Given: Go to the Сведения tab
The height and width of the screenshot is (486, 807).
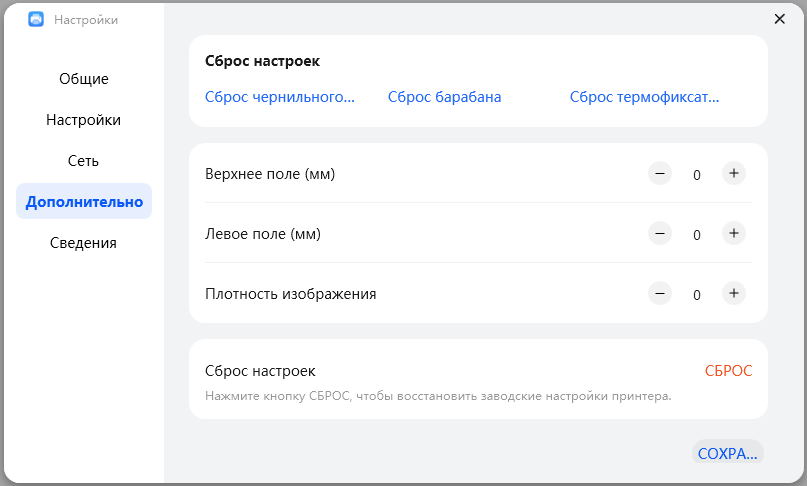Looking at the screenshot, I should pos(84,243).
